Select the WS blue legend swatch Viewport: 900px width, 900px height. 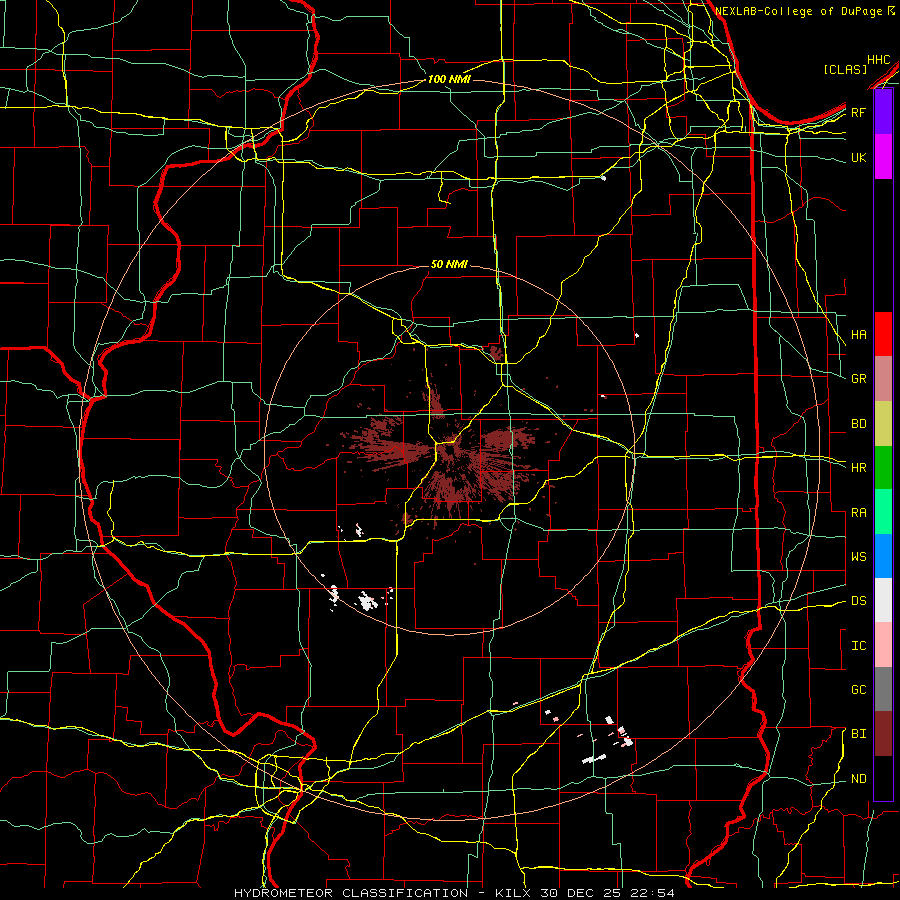tap(883, 556)
